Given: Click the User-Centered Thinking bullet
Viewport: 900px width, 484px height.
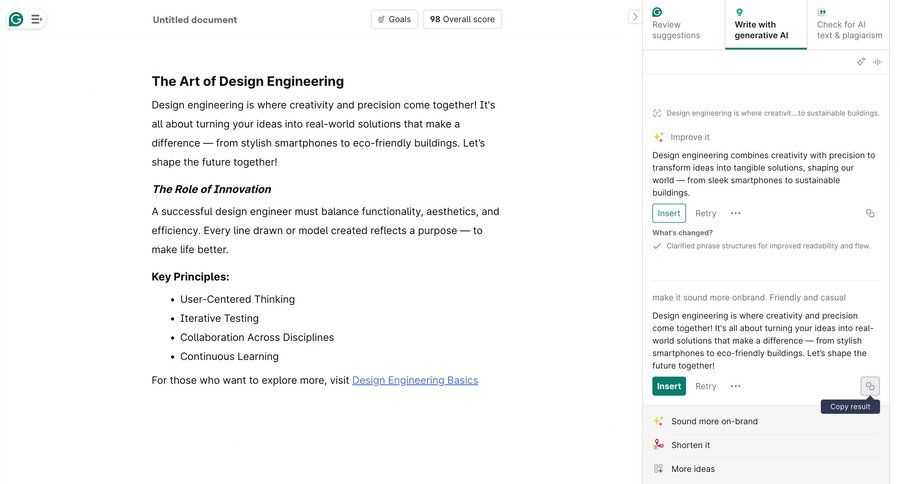Looking at the screenshot, I should pos(237,299).
